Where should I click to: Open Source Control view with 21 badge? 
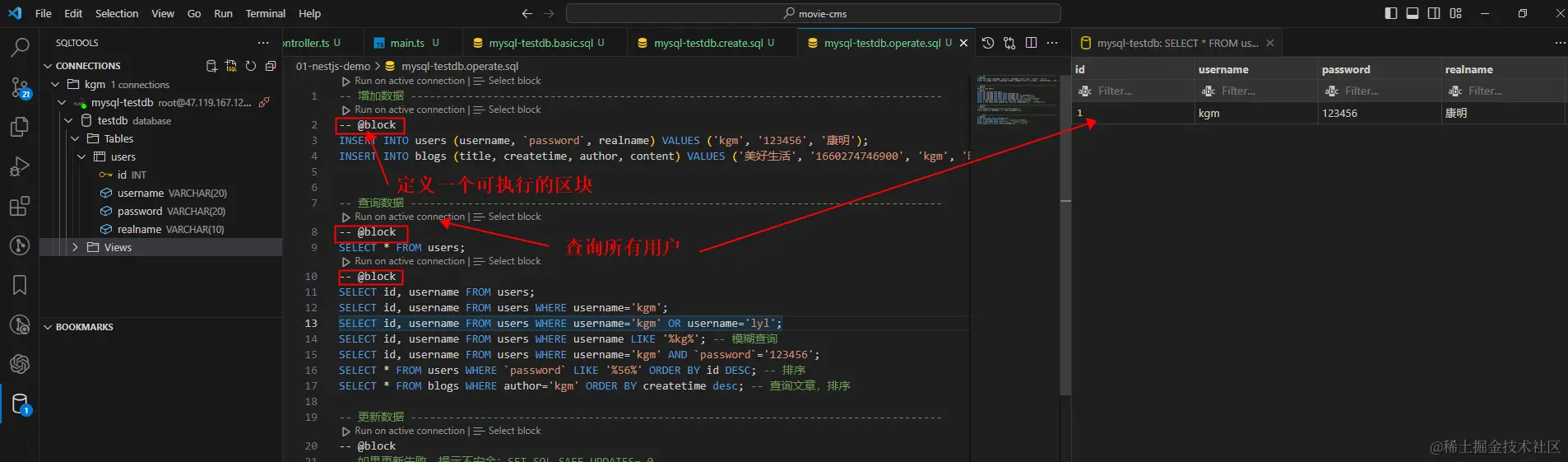20,87
